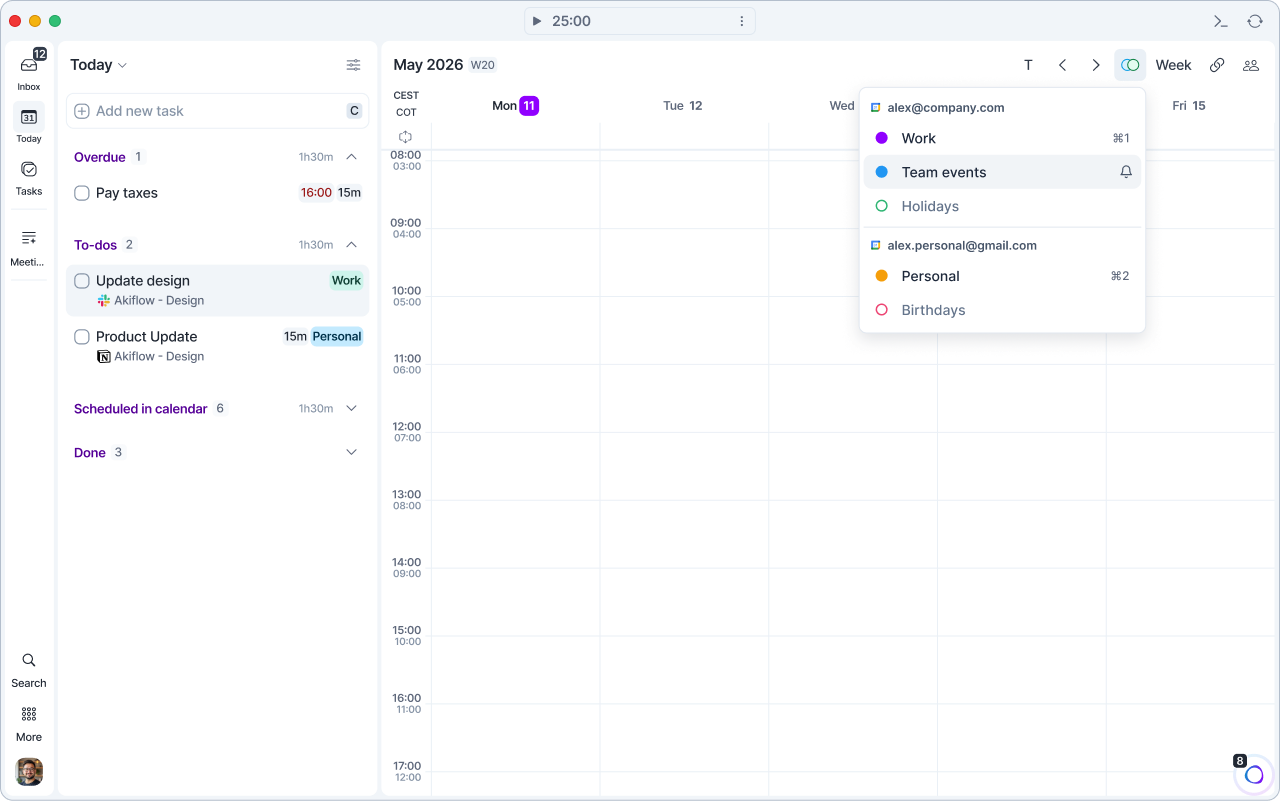Go to the next week
This screenshot has height=801, width=1280.
pyautogui.click(x=1096, y=65)
